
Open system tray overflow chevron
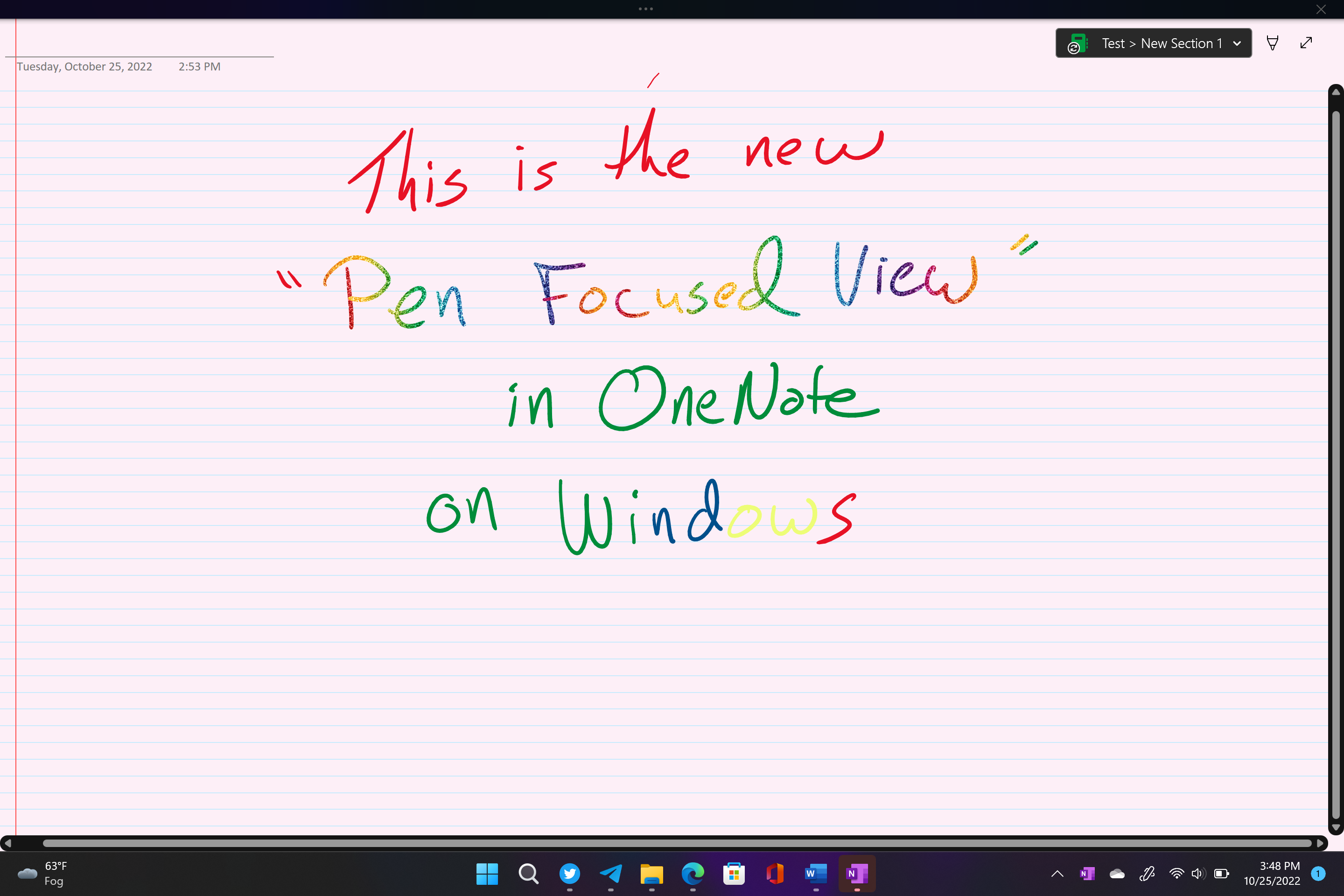click(x=1058, y=873)
